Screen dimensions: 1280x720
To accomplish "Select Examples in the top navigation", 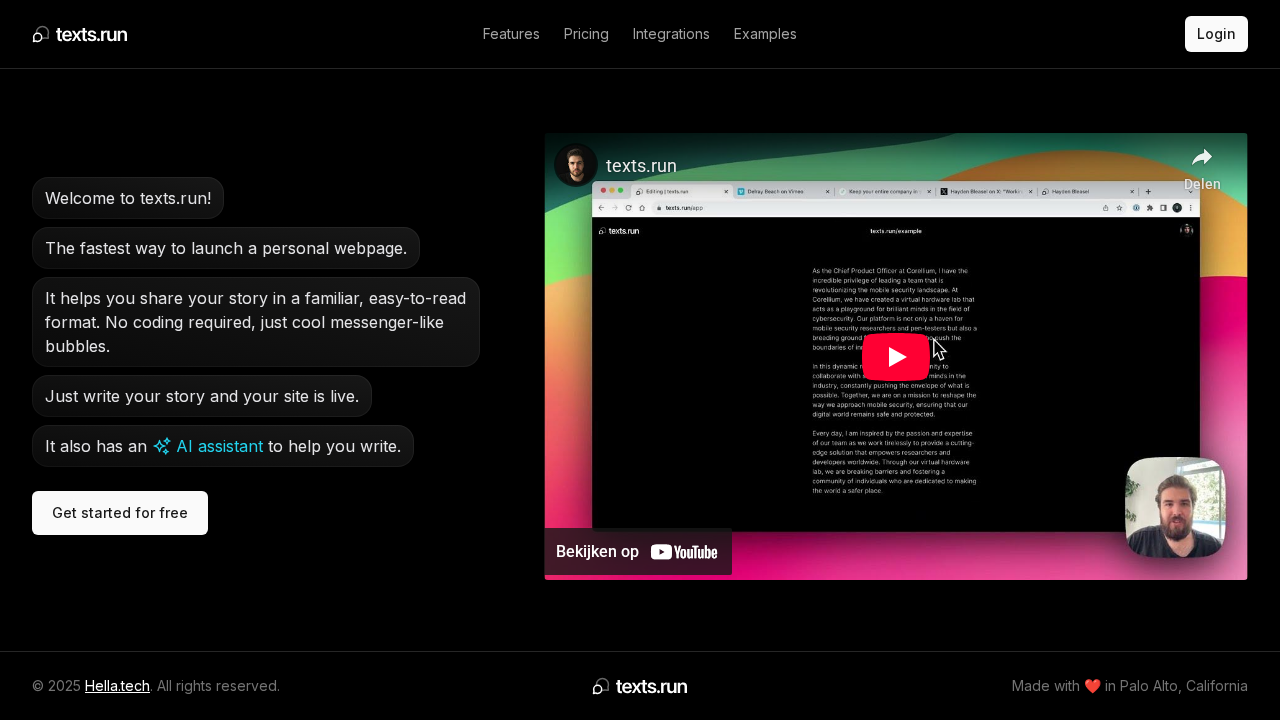I will (765, 34).
